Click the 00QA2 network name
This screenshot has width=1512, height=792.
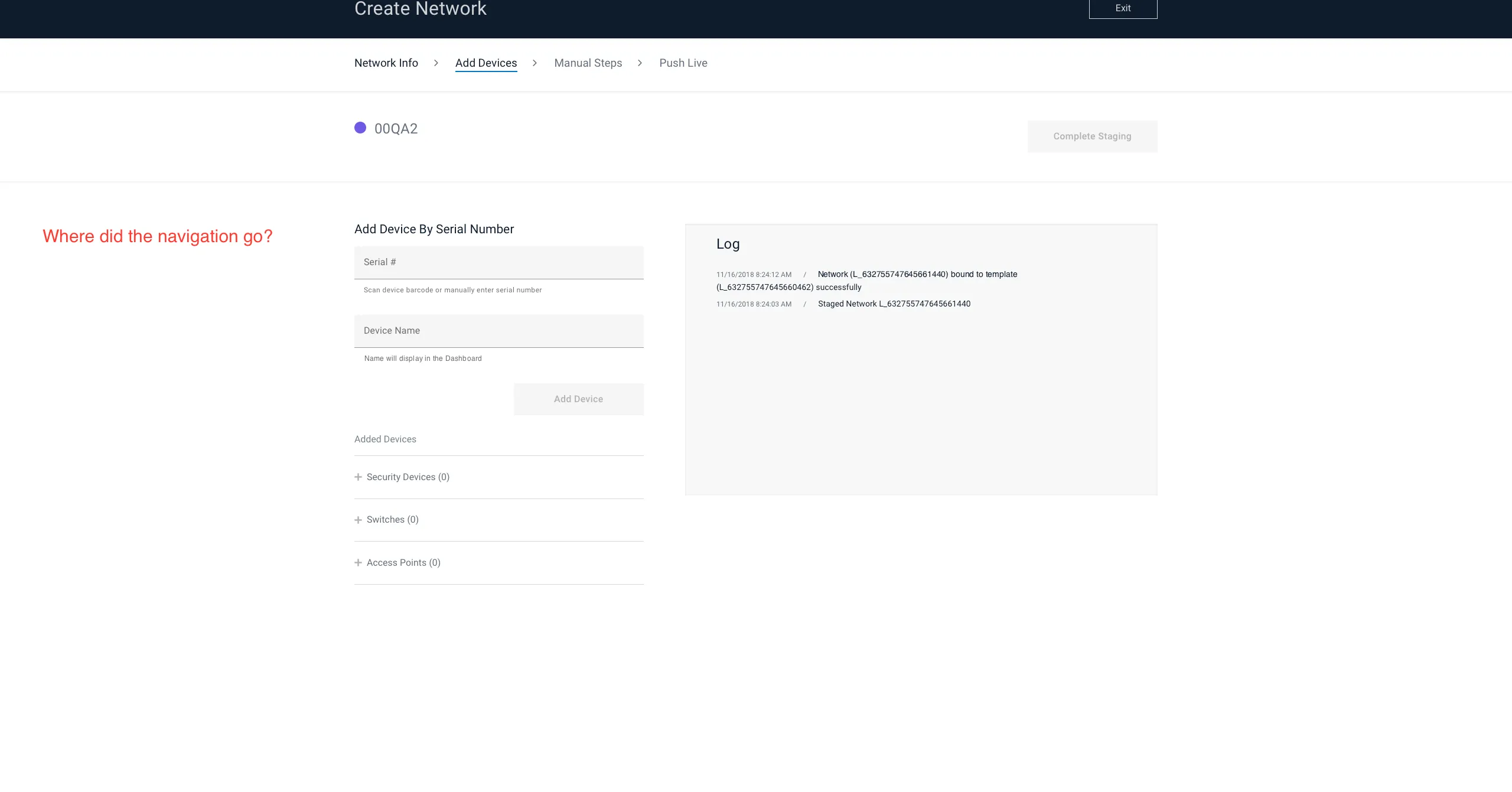click(396, 129)
